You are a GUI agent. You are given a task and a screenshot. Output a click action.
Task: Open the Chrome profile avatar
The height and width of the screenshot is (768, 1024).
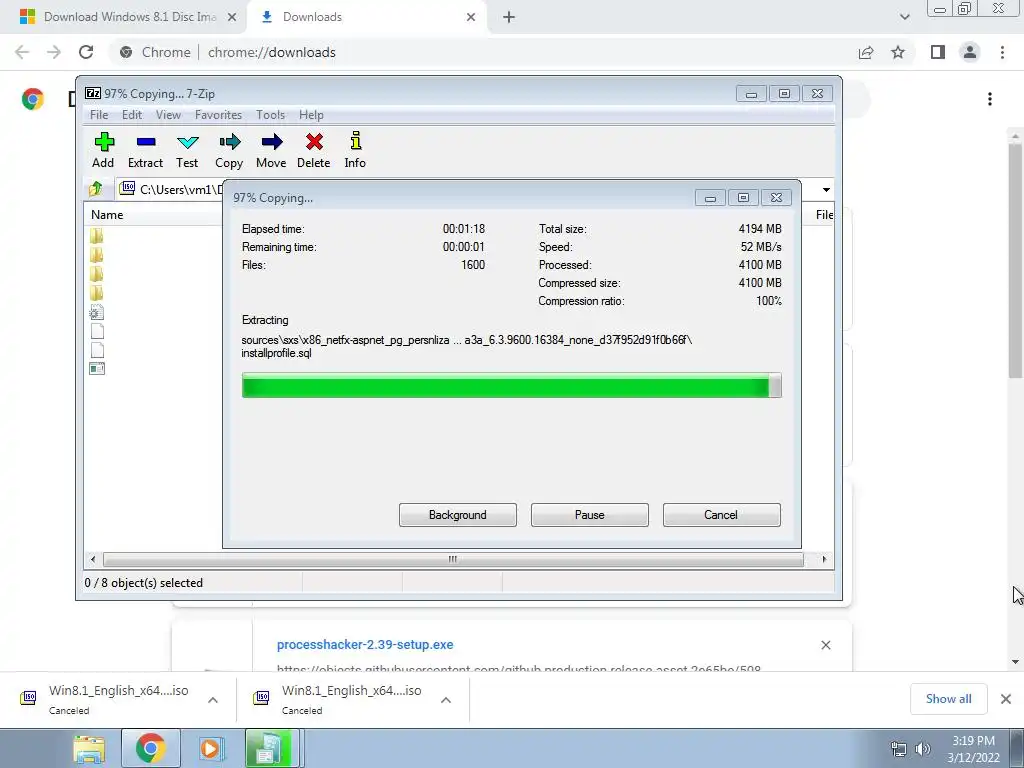tap(970, 52)
